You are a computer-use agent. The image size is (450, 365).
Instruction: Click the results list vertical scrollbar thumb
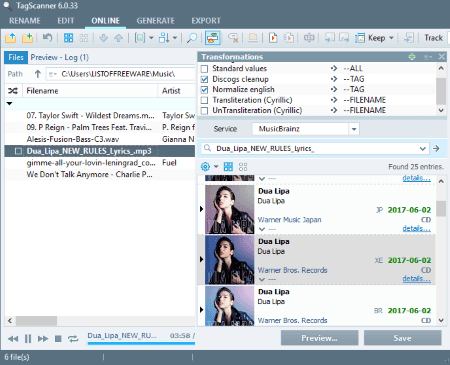pyautogui.click(x=441, y=209)
